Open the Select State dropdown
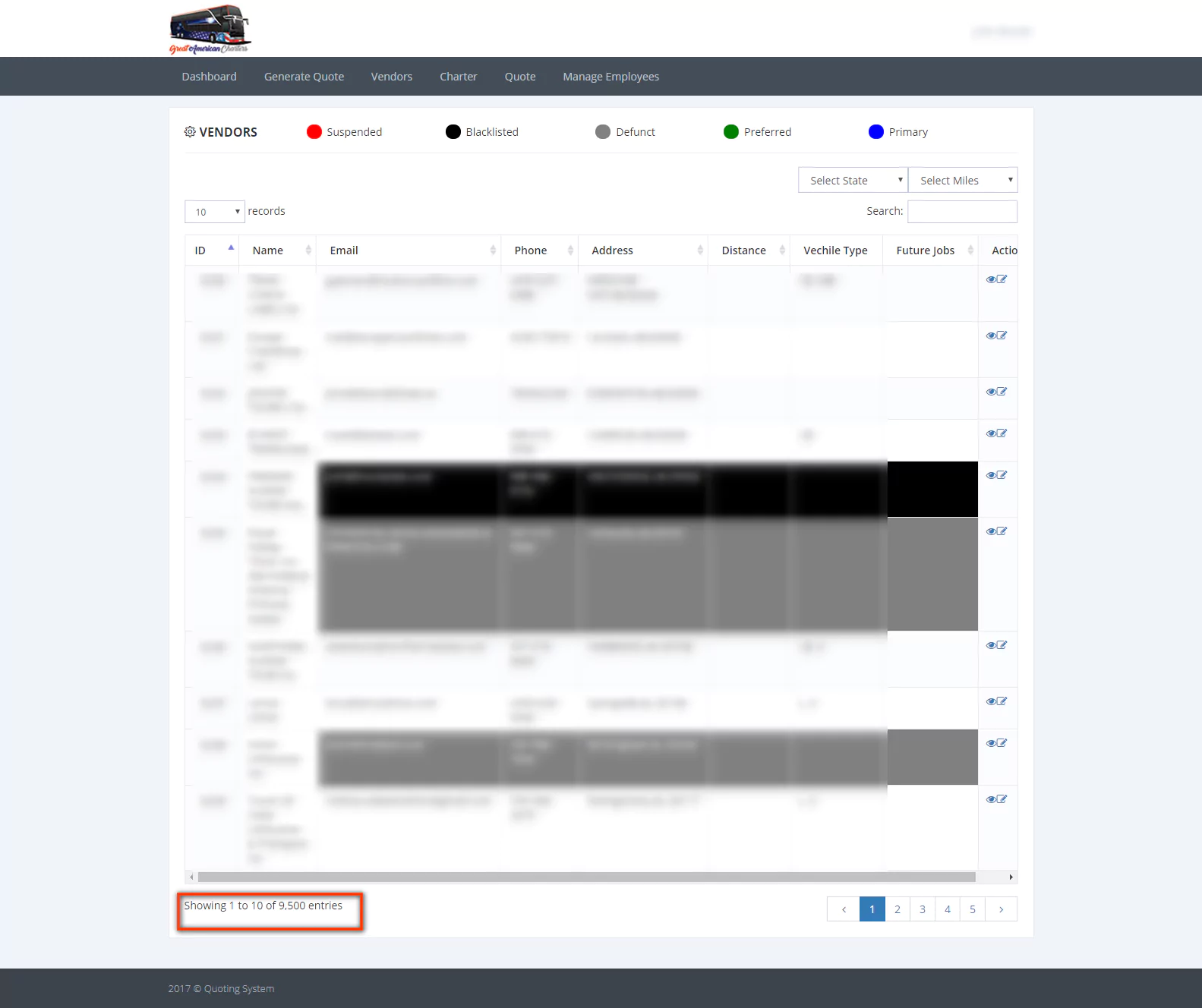The image size is (1202, 1008). [853, 180]
